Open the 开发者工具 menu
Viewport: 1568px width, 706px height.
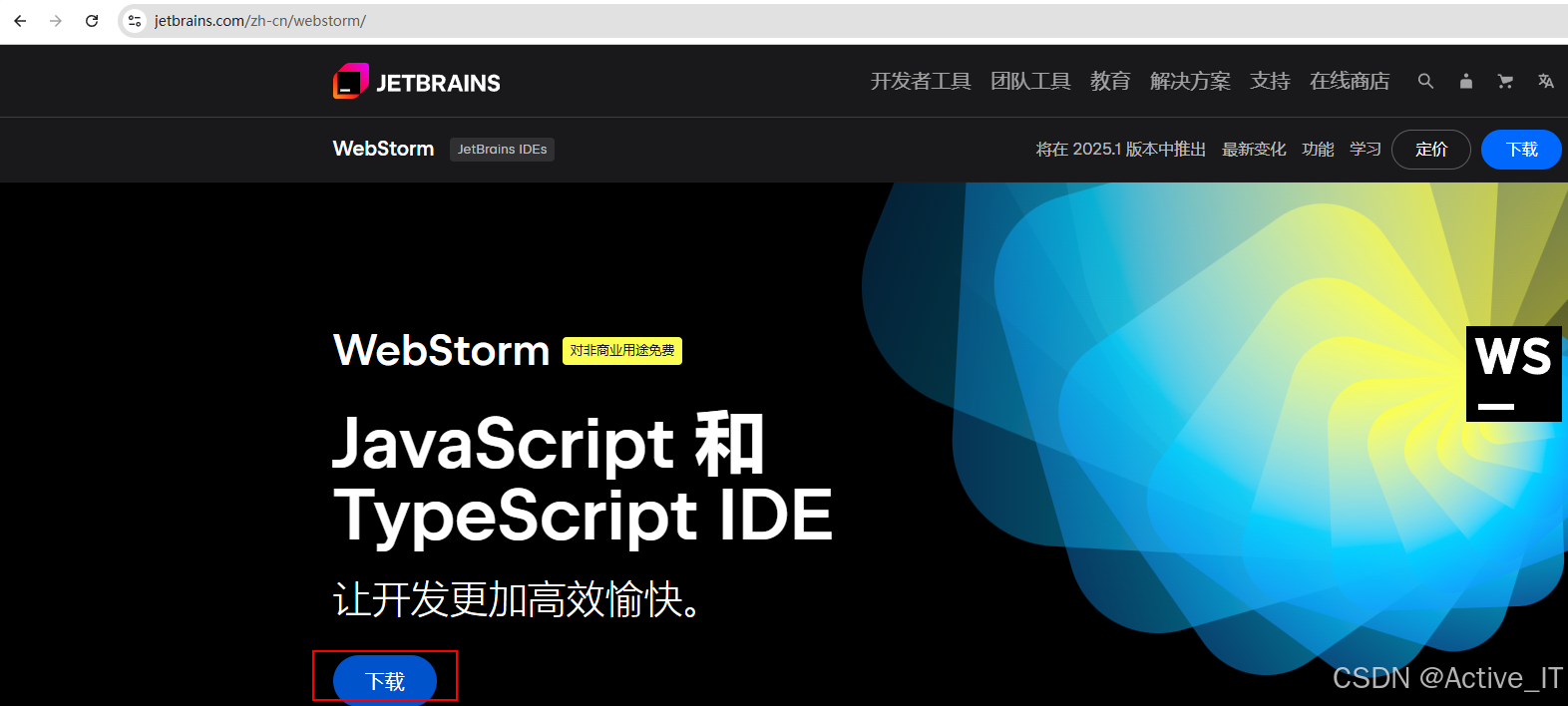tap(921, 81)
